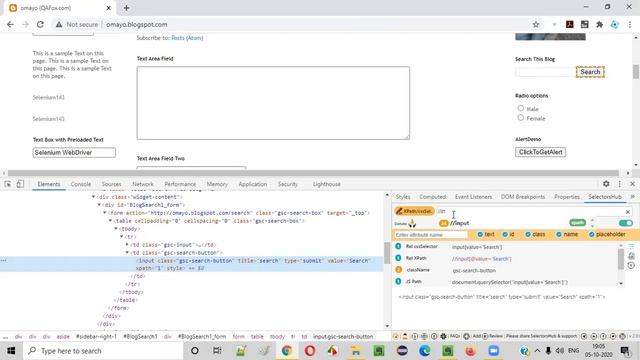The image size is (640, 360).
Task: Open the extensions puzzle-piece menu
Action: (x=599, y=24)
